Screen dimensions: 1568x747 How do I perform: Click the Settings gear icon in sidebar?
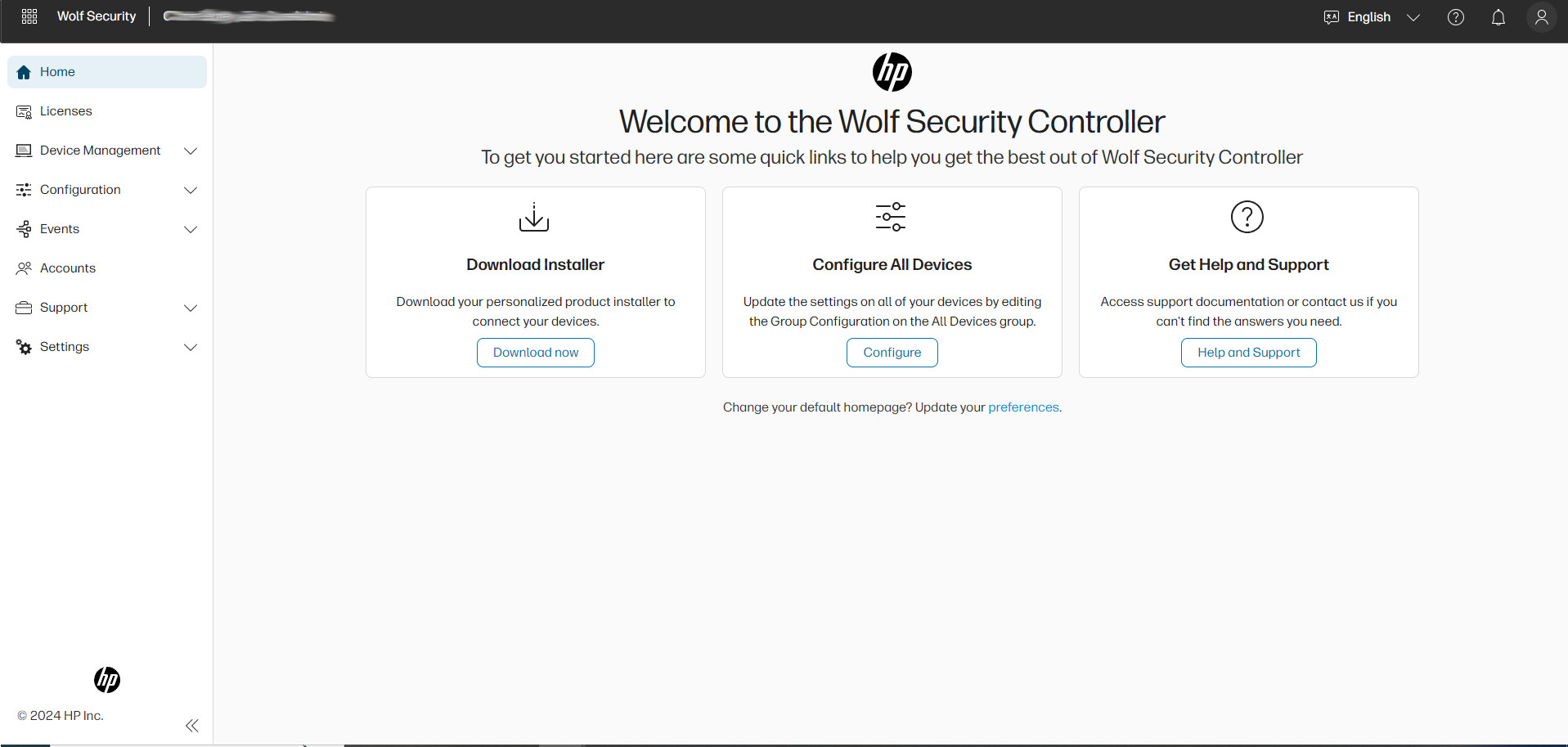(23, 346)
